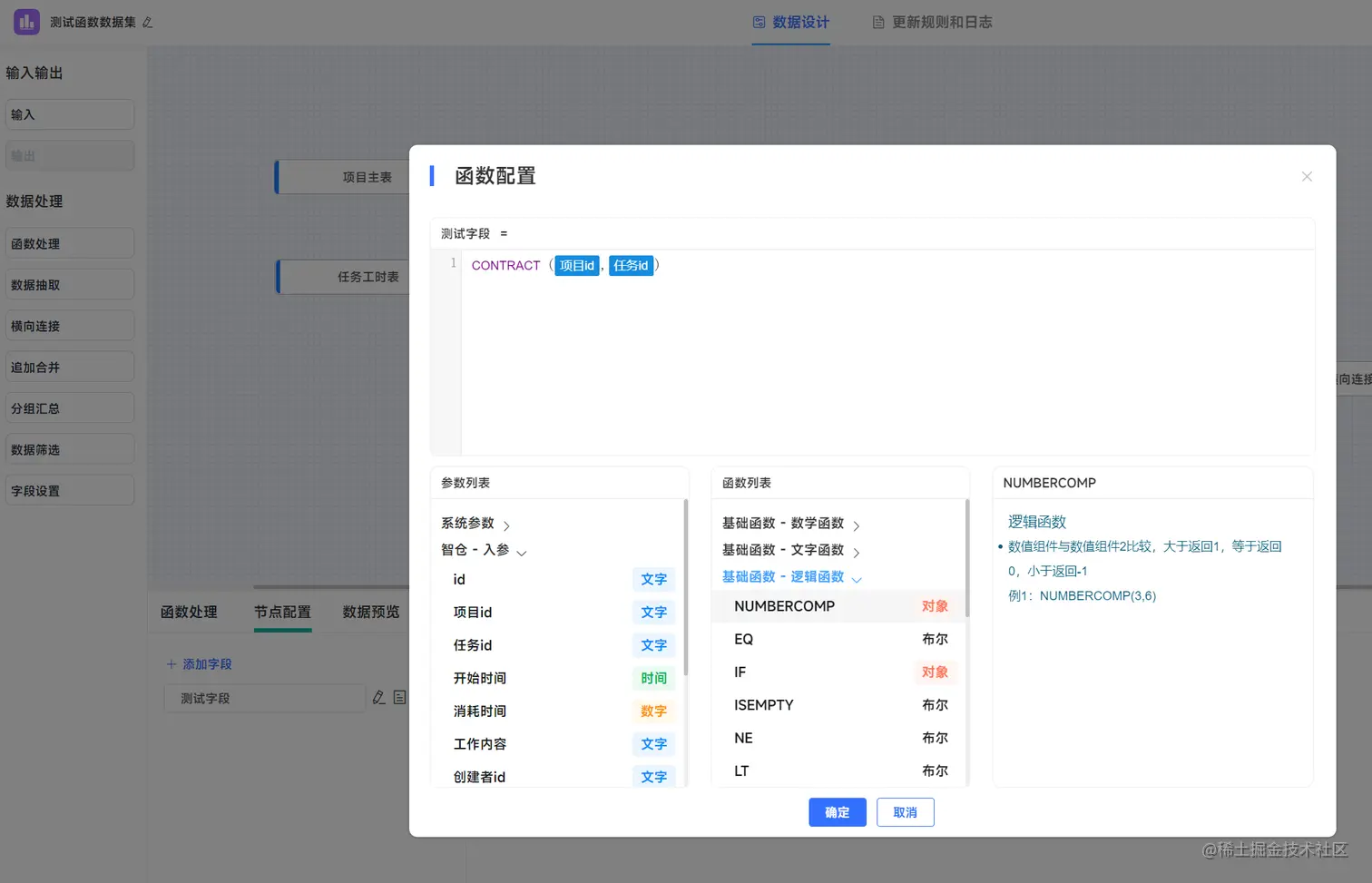Click the edit pencil beside dataset name

148,23
